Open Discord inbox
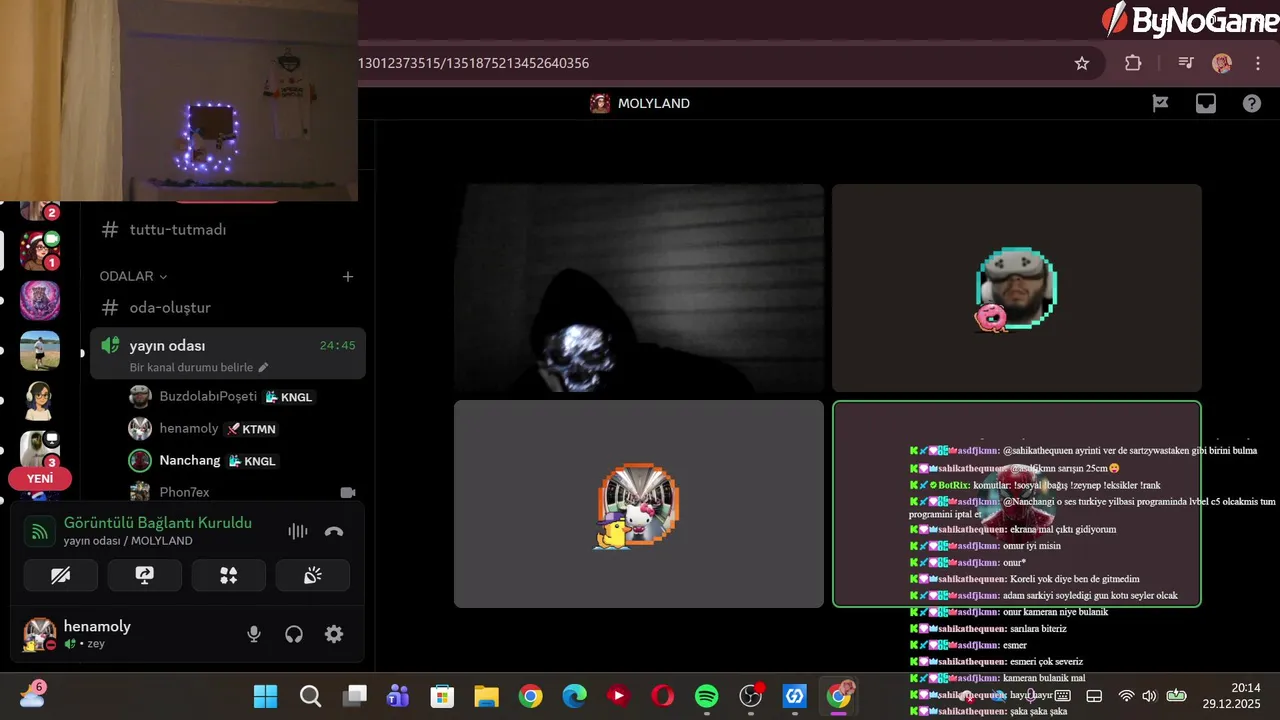The image size is (1280, 720). 1206,103
